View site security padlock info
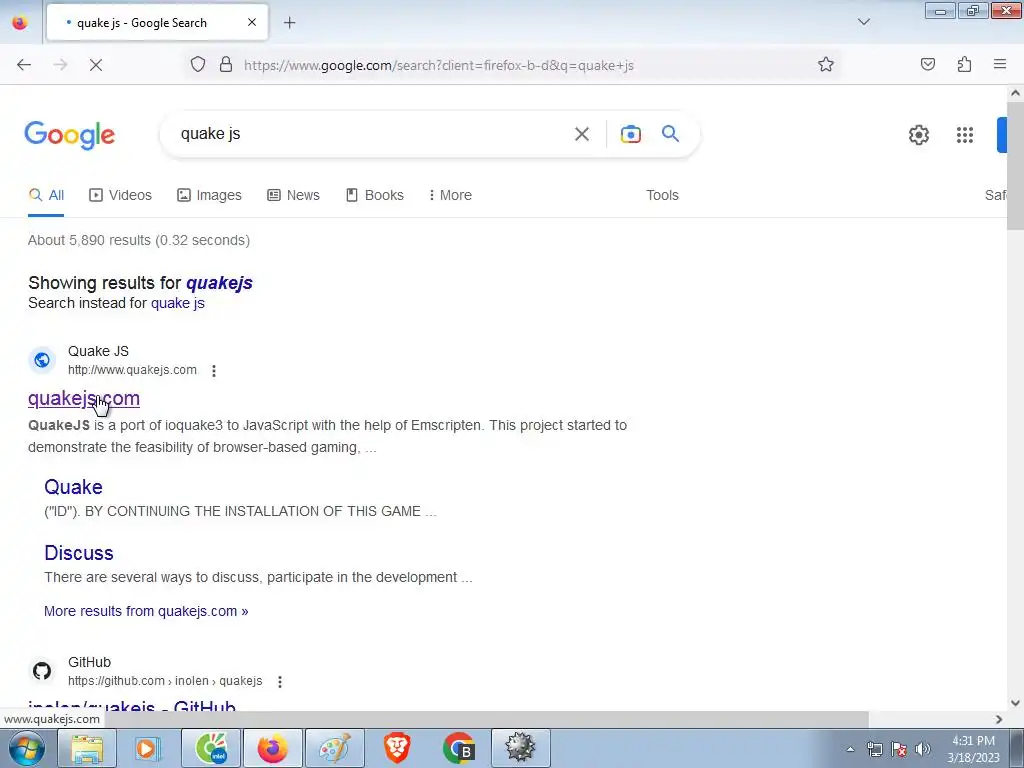The height and width of the screenshot is (768, 1024). click(226, 64)
